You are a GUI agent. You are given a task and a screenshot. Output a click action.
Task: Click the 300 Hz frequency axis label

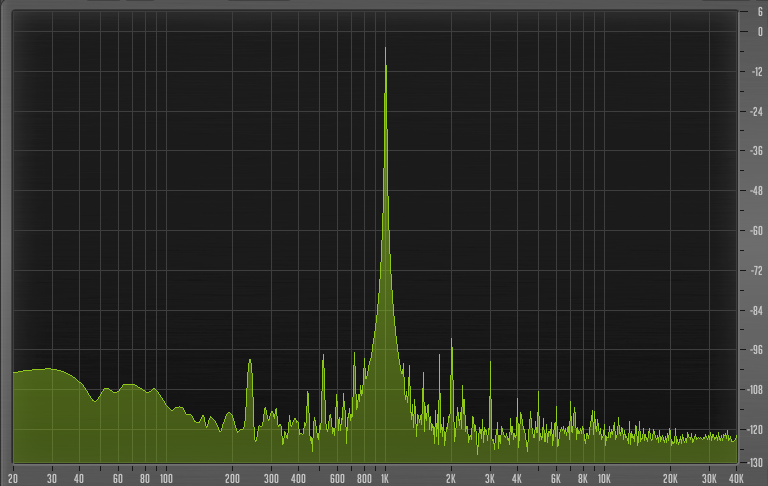[271, 479]
